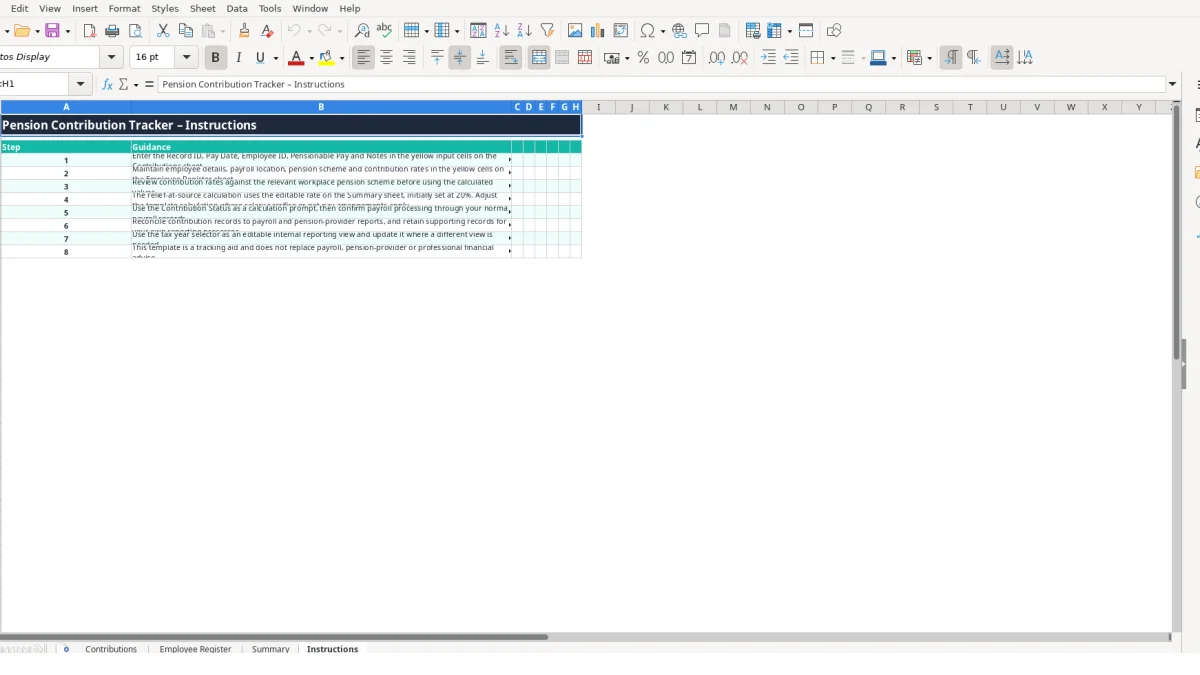Click the Export as PDF icon
The height and width of the screenshot is (675, 1200).
coord(89,31)
